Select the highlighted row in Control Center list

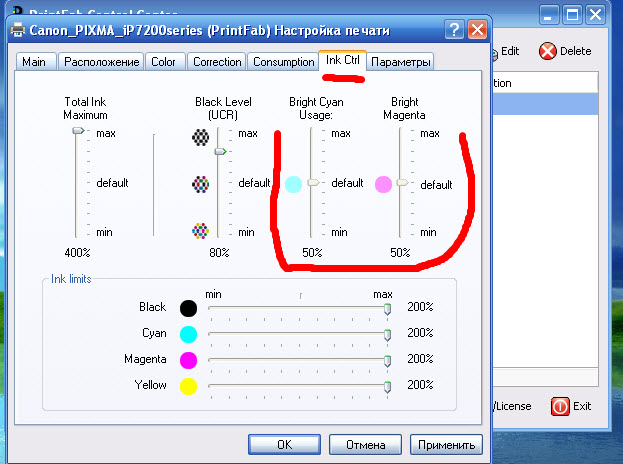coord(546,104)
